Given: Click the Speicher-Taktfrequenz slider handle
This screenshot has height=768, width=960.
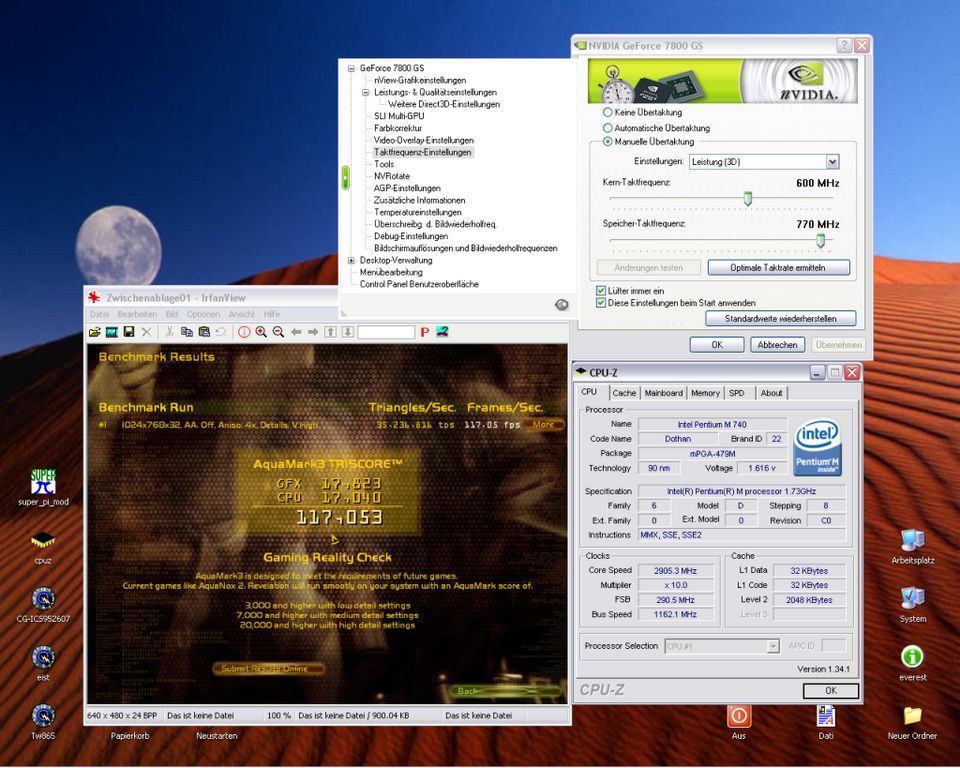Looking at the screenshot, I should tap(820, 241).
